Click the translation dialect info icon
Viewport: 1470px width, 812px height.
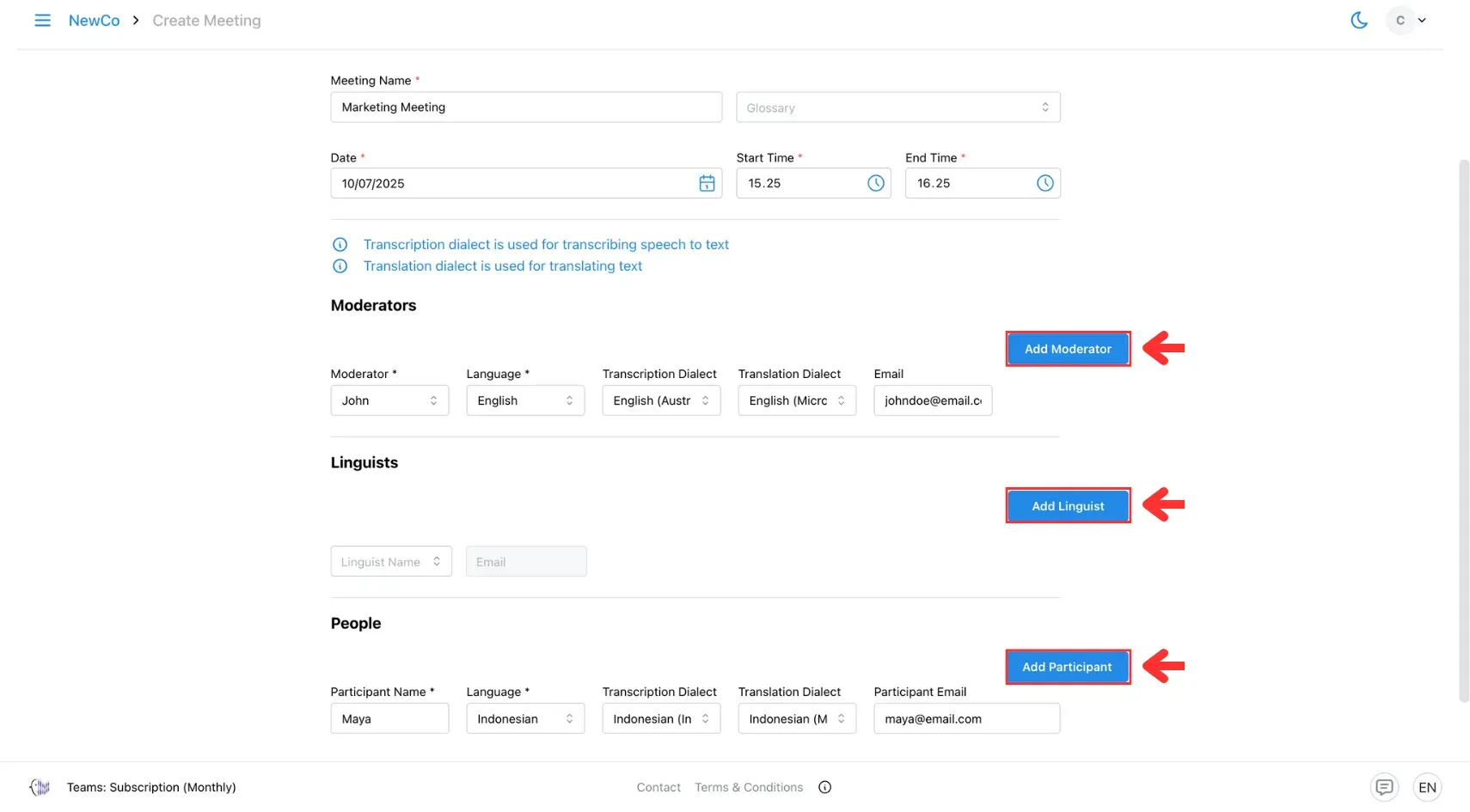(340, 266)
